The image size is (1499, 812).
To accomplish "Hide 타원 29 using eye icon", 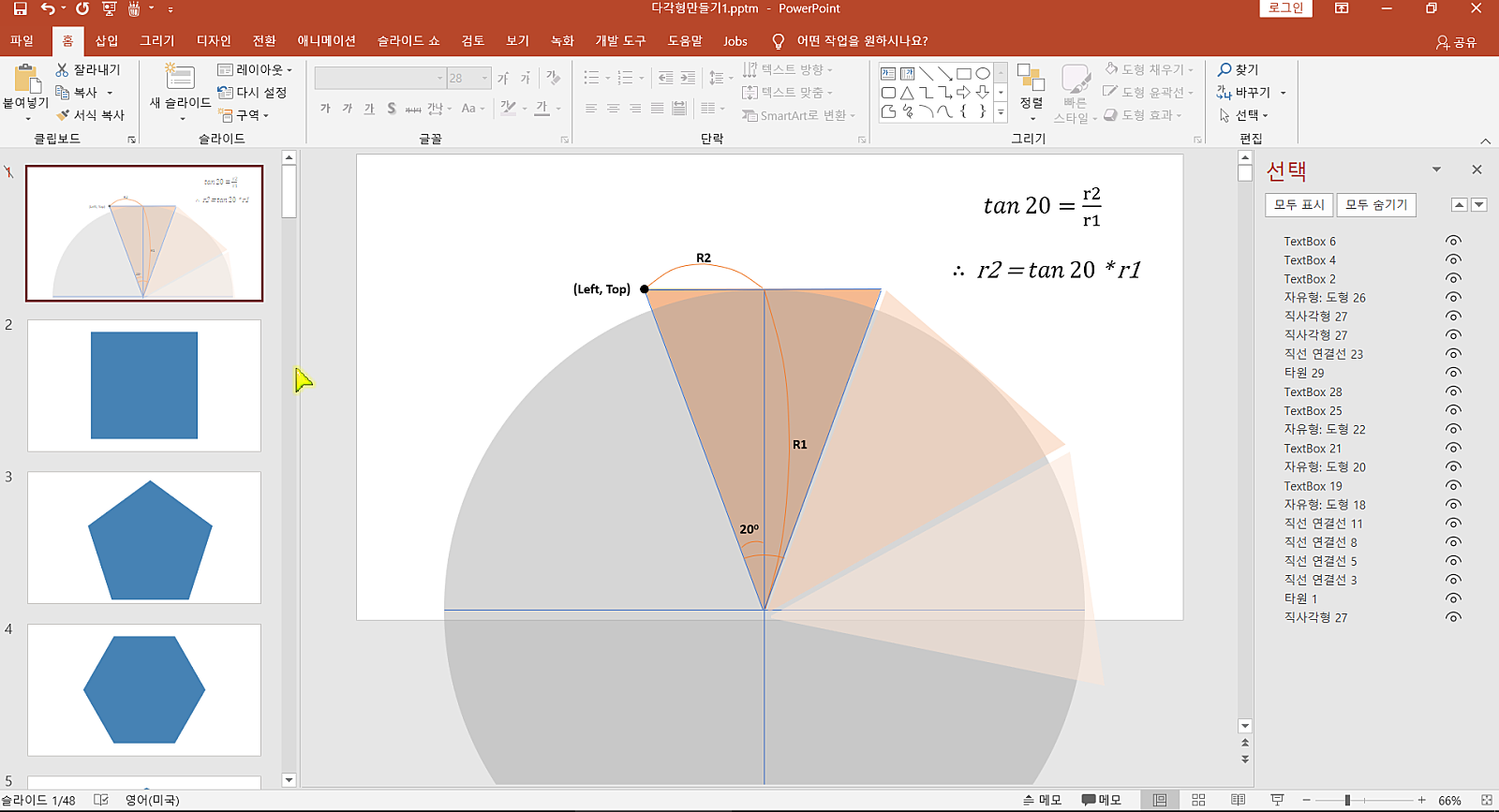I will point(1453,372).
